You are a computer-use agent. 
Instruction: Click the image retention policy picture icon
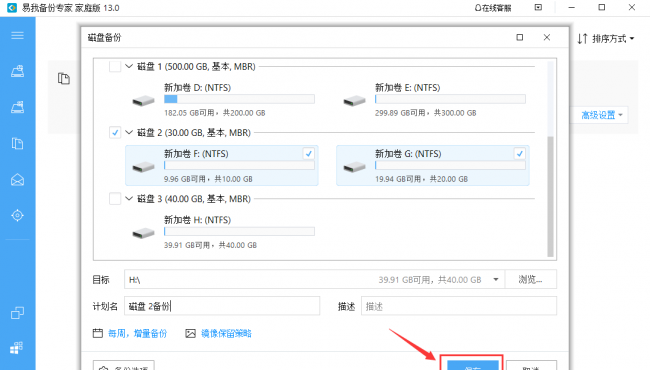coord(190,333)
